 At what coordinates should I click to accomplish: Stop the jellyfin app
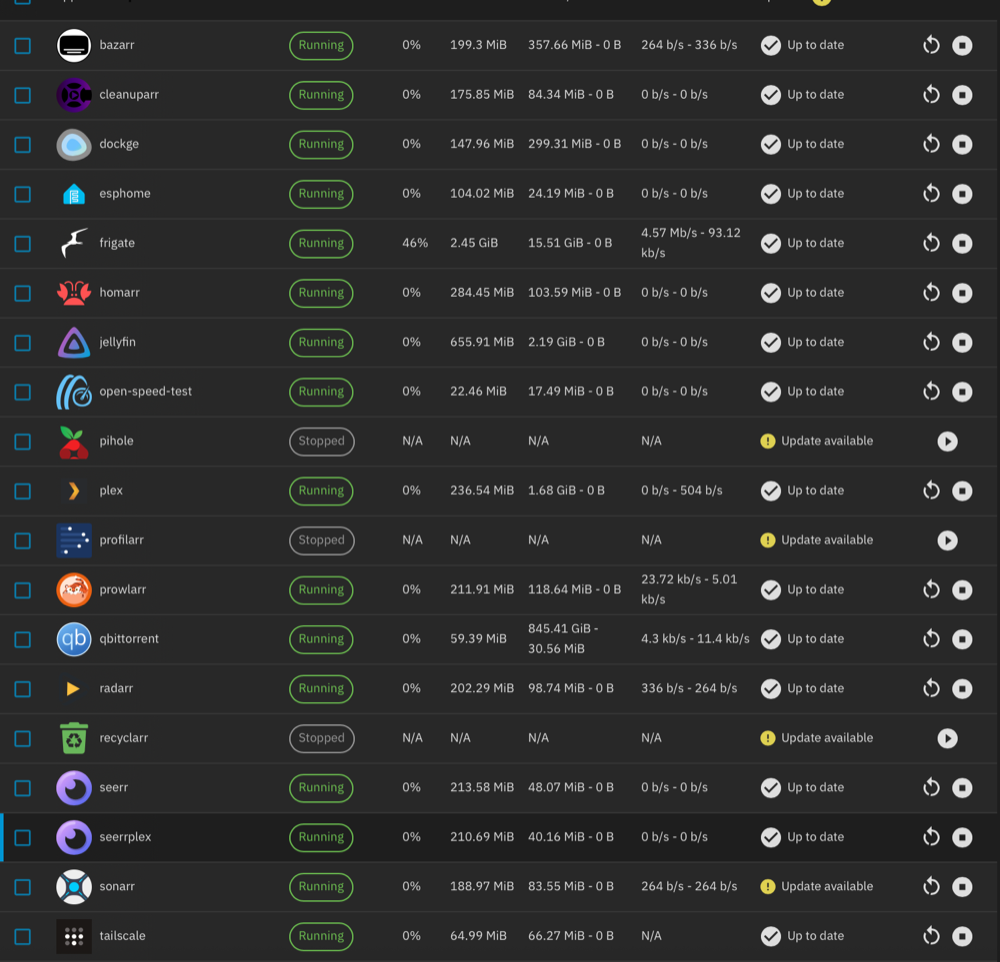[962, 343]
